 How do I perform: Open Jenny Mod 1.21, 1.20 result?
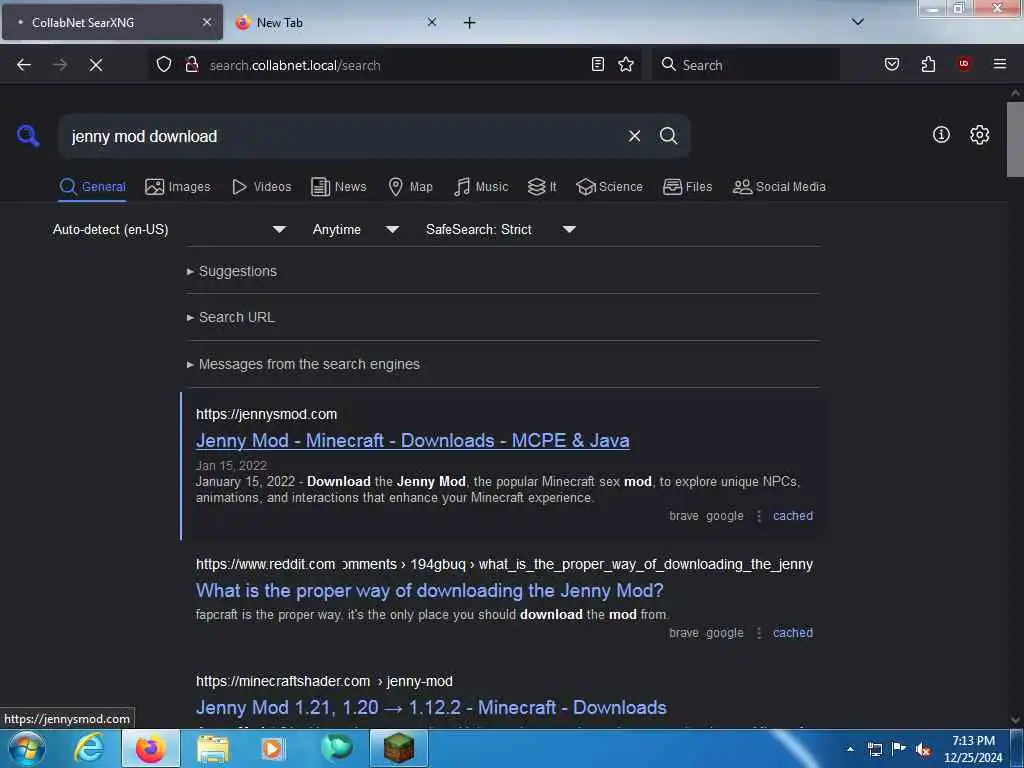coord(431,708)
